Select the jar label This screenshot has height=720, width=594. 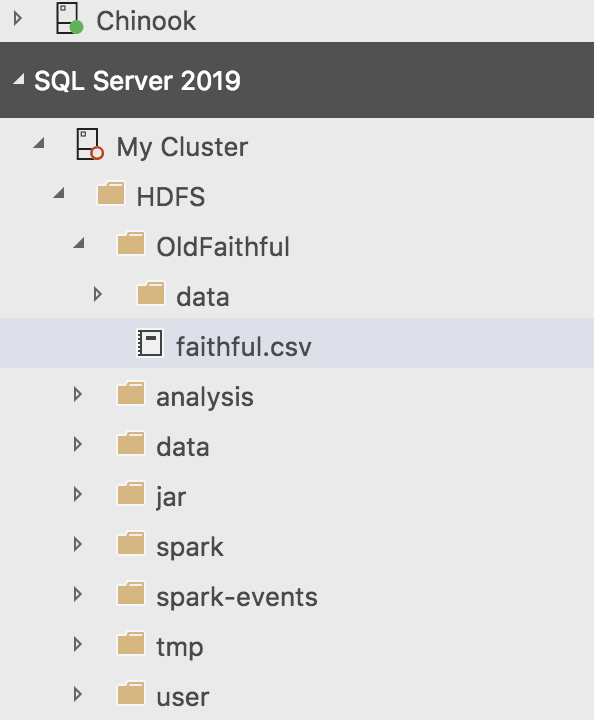[171, 498]
